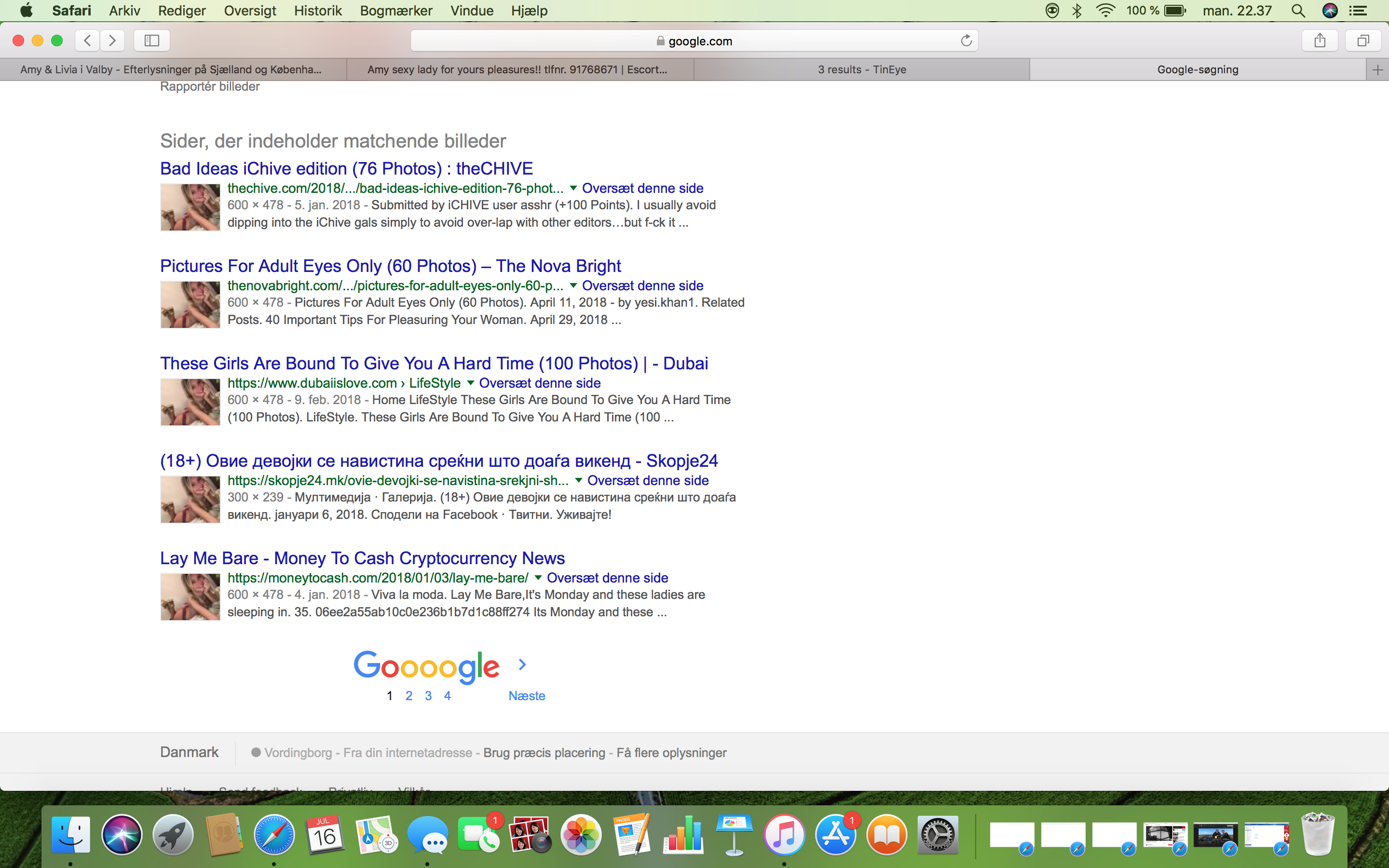Open the Apple menu
This screenshot has width=1389, height=868.
pyautogui.click(x=26, y=10)
